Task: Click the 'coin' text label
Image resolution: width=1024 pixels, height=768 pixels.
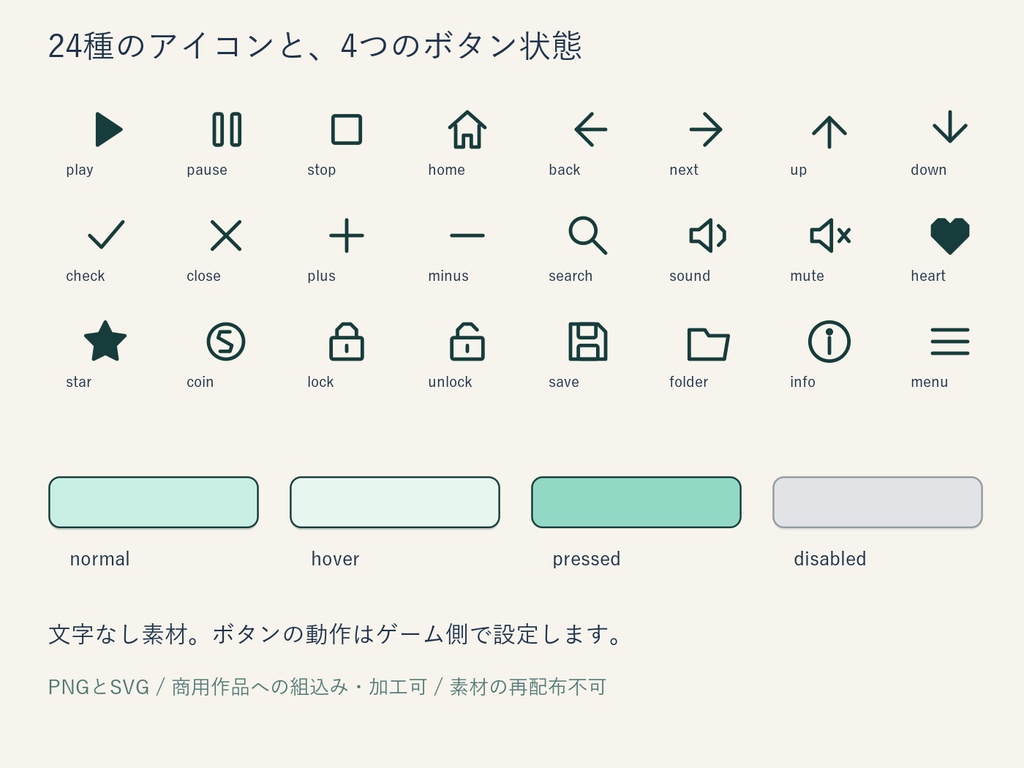Action: pos(200,382)
